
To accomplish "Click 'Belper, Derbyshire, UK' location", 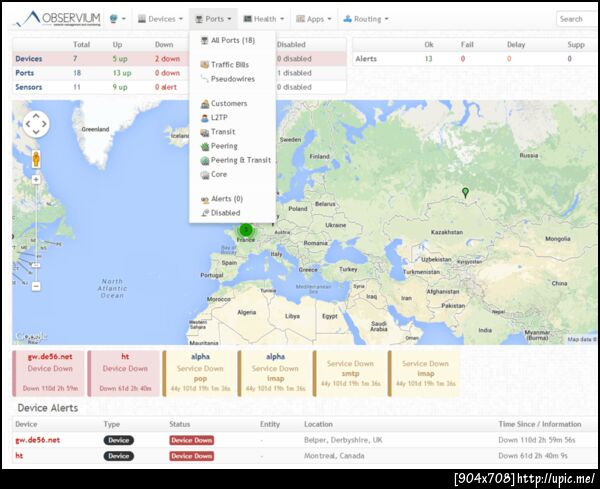I will point(343,440).
